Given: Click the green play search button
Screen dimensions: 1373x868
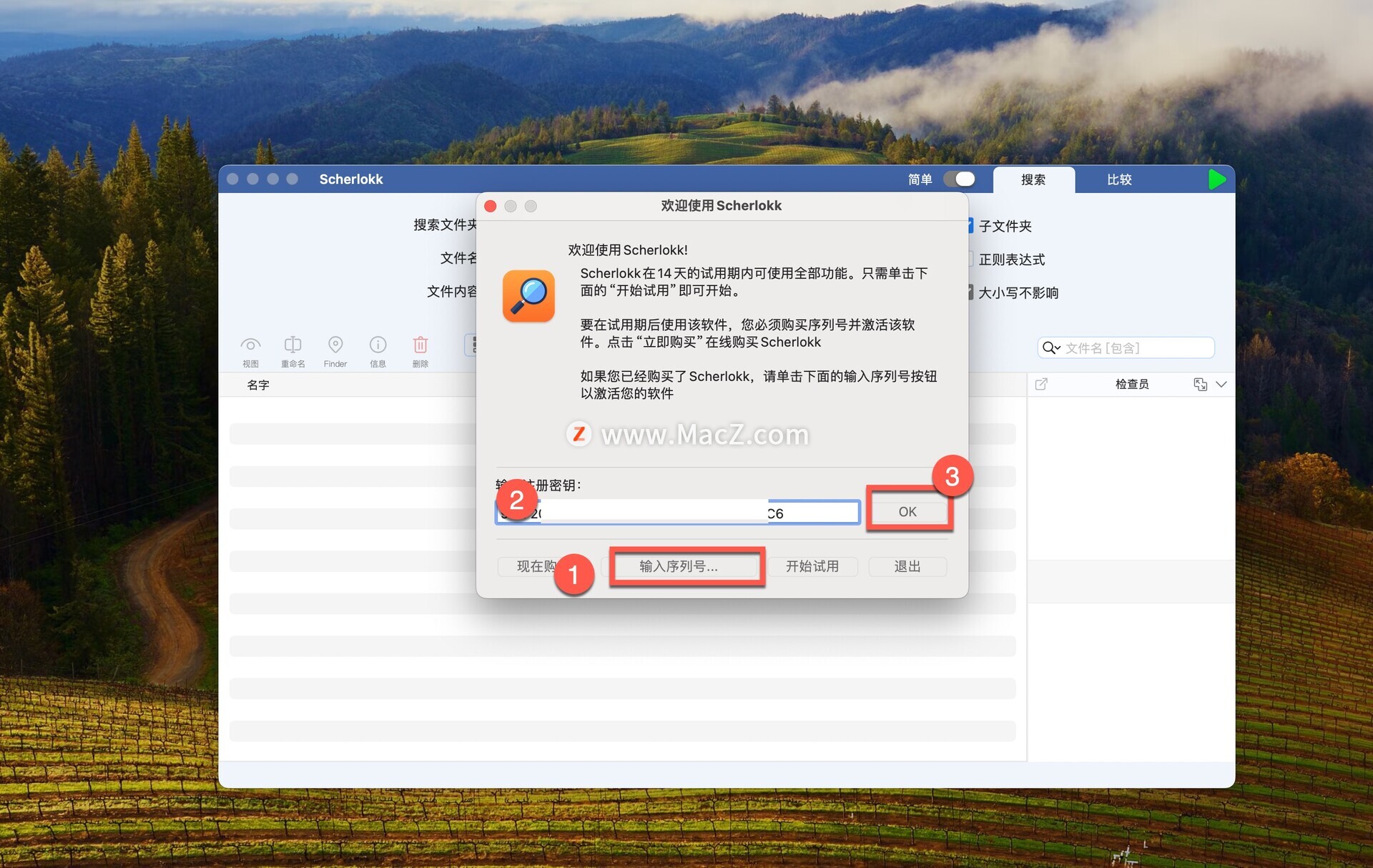Looking at the screenshot, I should tap(1216, 179).
